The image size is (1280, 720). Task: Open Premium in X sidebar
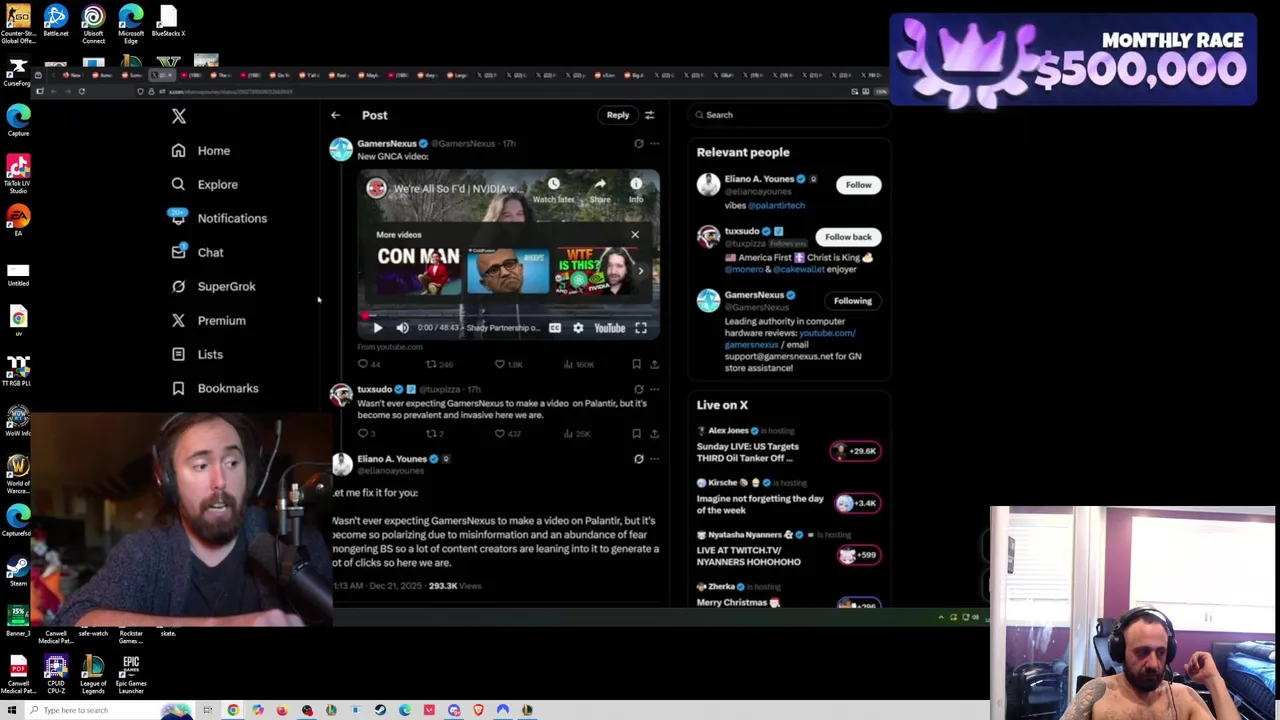tap(209, 320)
